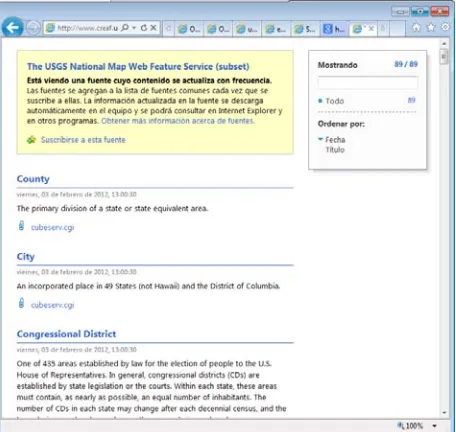Viewport: 456px width, 432px height.
Task: Click 'Suscribirse a esta fuente' link
Action: [x=83, y=140]
